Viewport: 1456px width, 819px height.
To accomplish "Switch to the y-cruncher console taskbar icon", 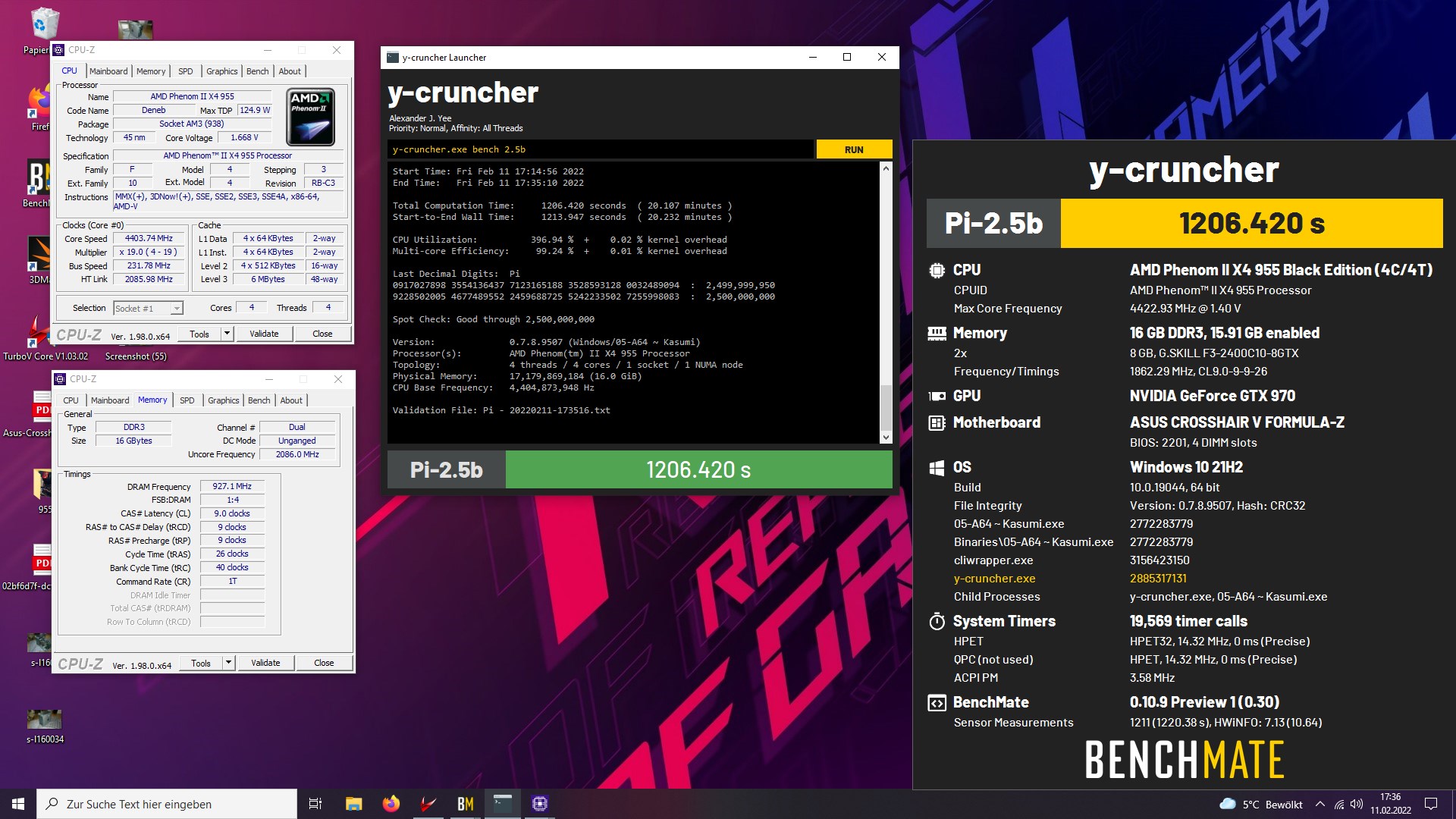I will pos(503,804).
